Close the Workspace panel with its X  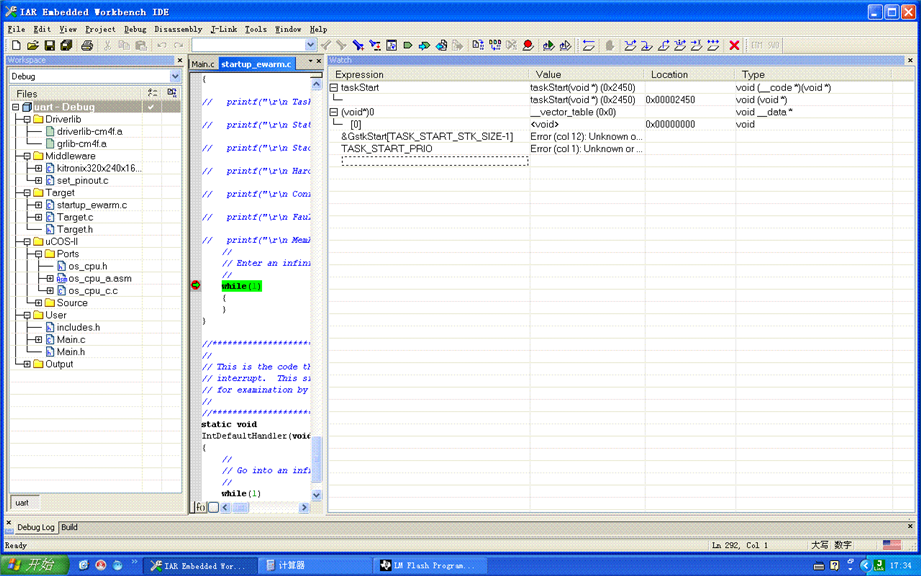pos(180,60)
